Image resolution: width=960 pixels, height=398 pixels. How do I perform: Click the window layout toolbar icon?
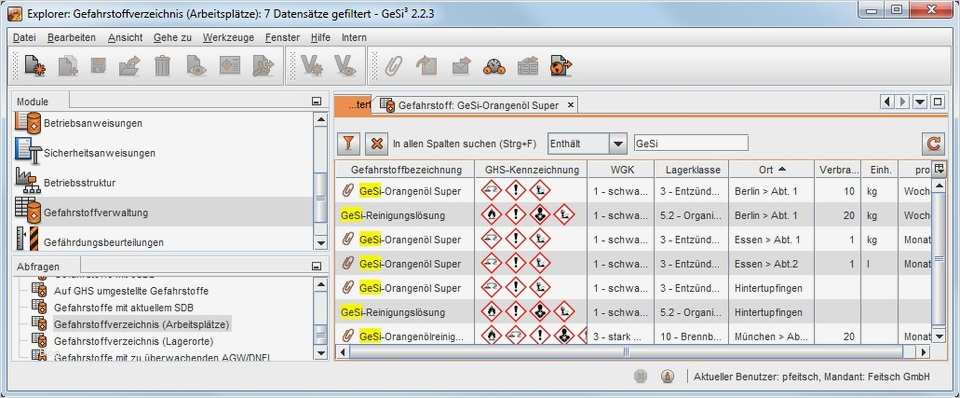(x=230, y=65)
